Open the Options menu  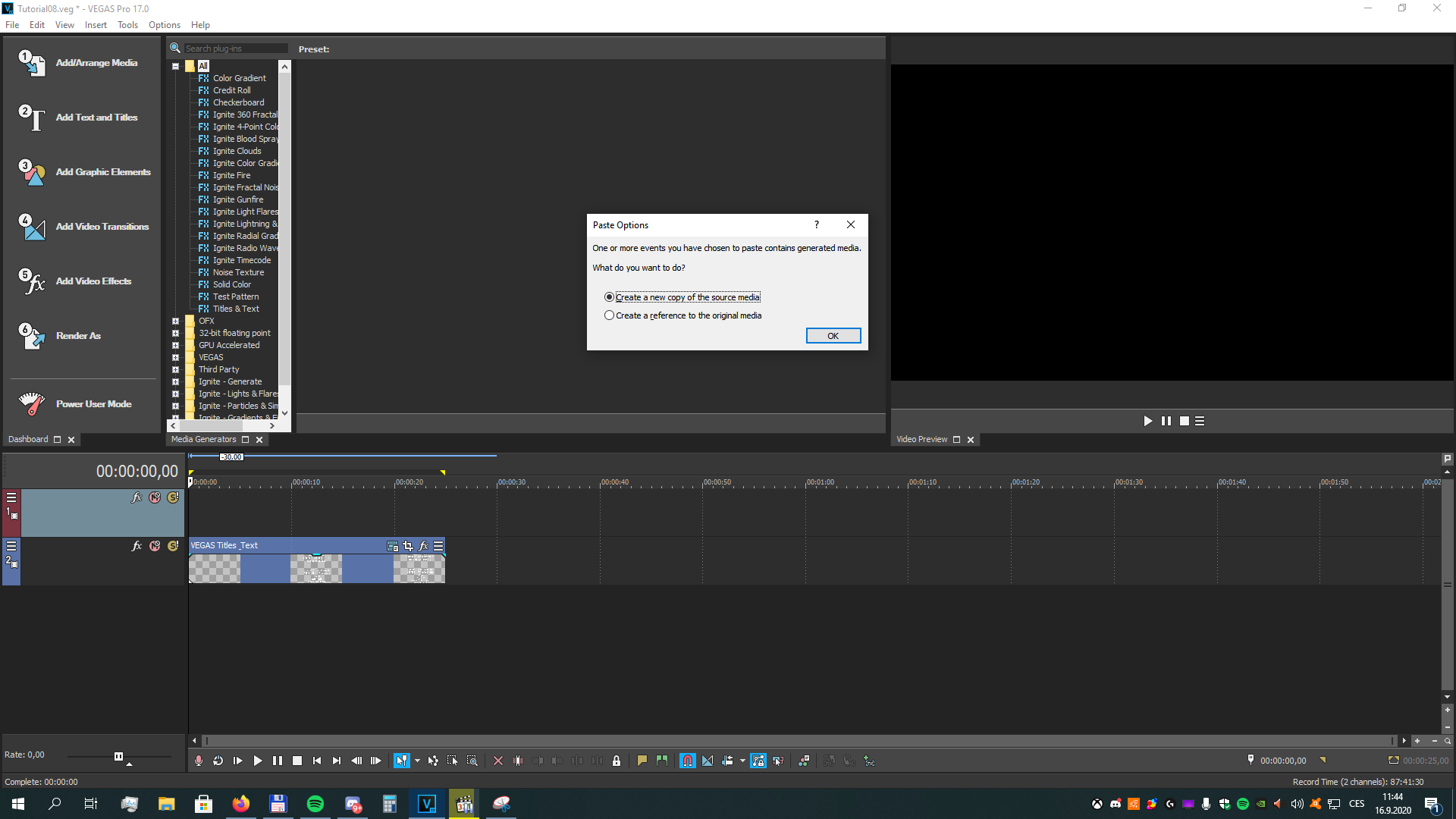point(164,24)
